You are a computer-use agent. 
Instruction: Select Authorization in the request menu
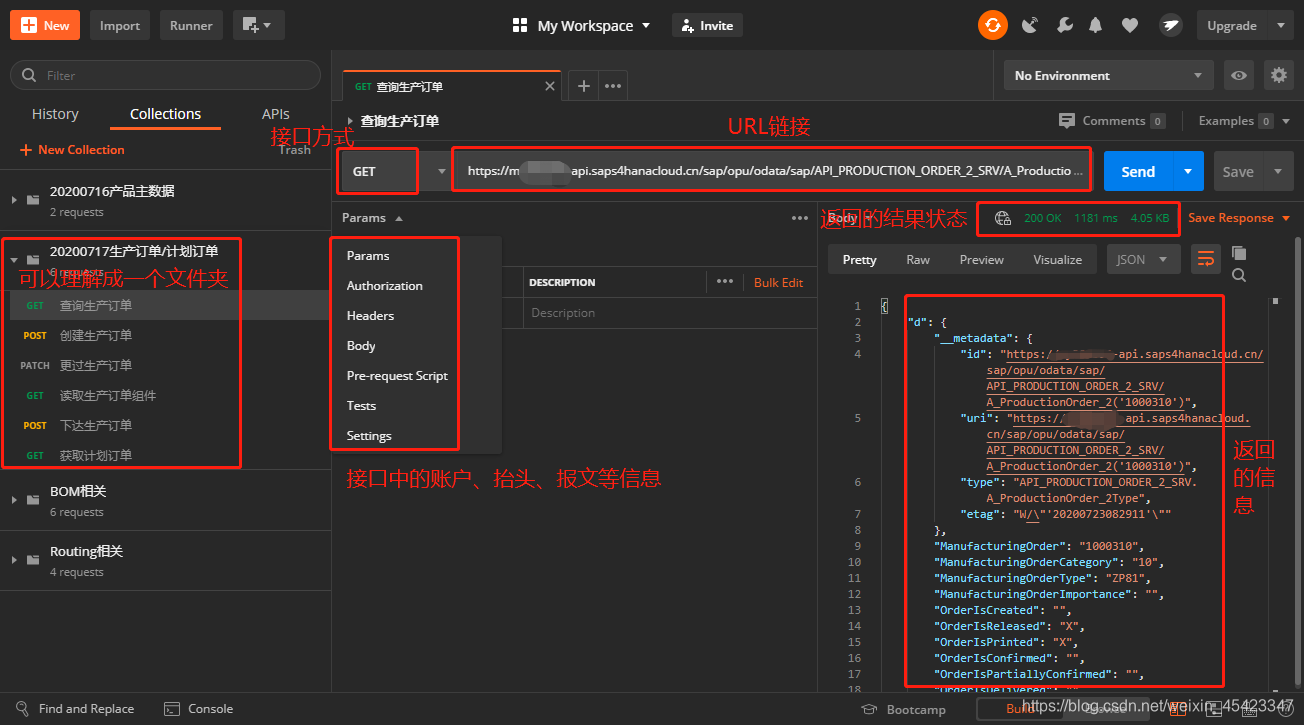coord(385,286)
